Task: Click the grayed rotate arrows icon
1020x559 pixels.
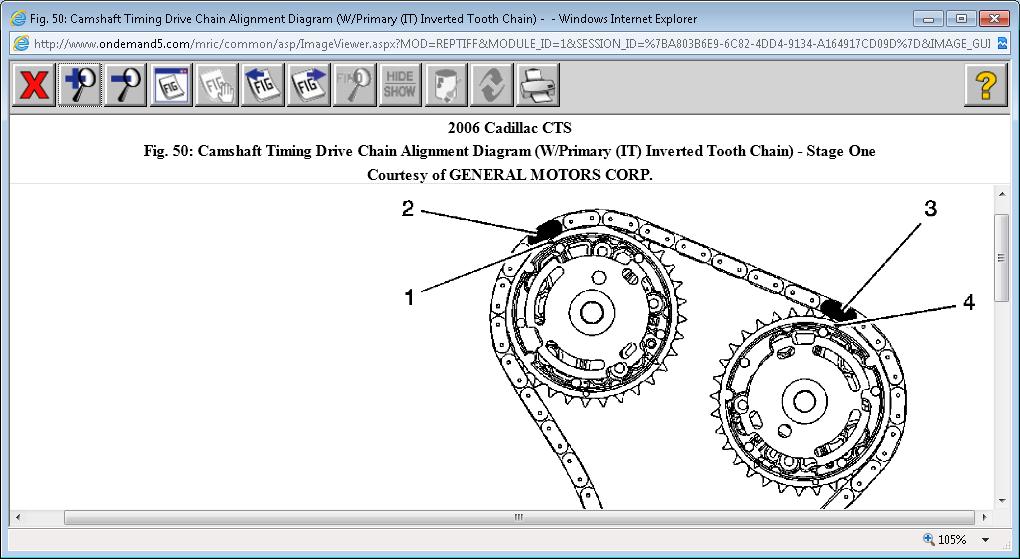Action: pos(492,85)
